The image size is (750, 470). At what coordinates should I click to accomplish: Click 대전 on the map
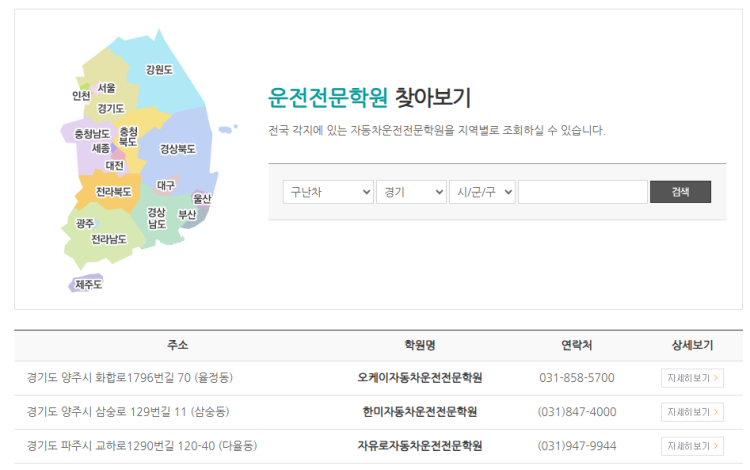(114, 165)
